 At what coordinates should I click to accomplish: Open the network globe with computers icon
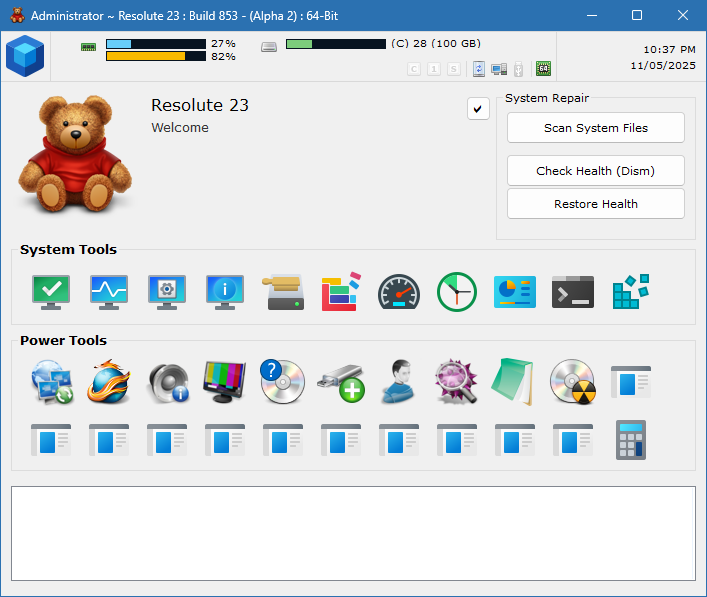(x=52, y=382)
